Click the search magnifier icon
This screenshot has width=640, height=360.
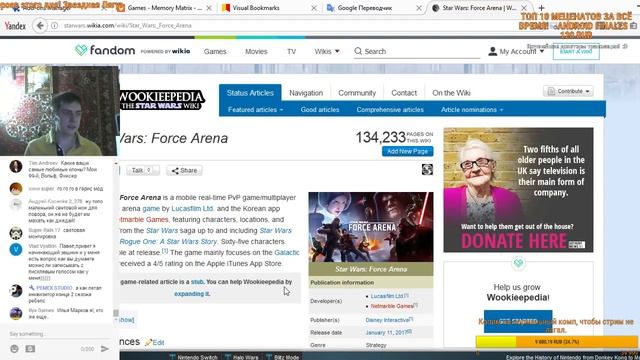click(358, 51)
